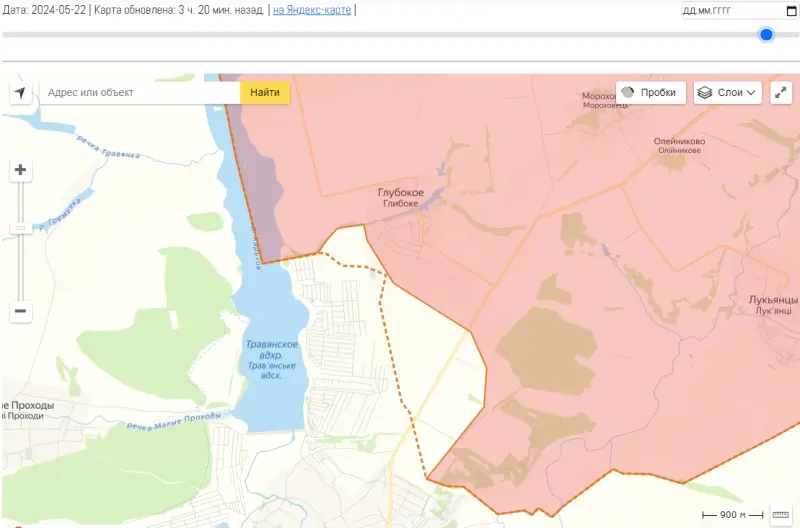Click the Лукьянцы village label

pyautogui.click(x=773, y=300)
